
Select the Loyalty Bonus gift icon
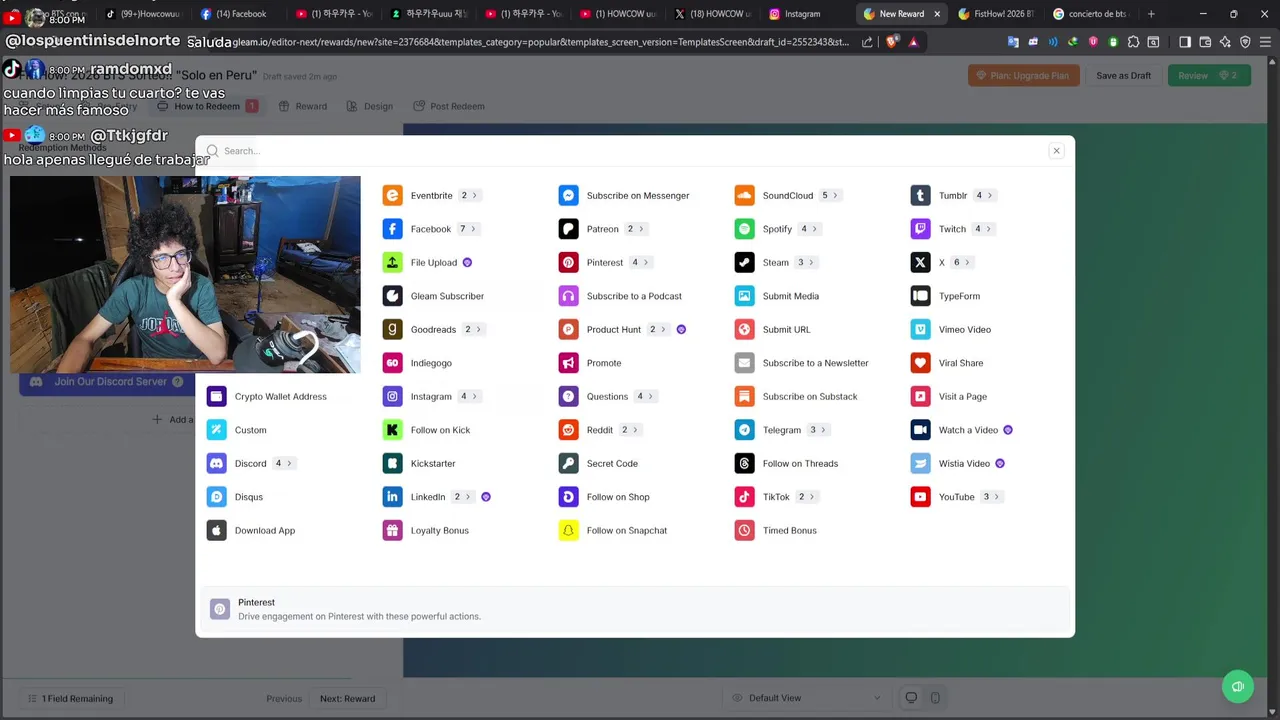pyautogui.click(x=392, y=531)
